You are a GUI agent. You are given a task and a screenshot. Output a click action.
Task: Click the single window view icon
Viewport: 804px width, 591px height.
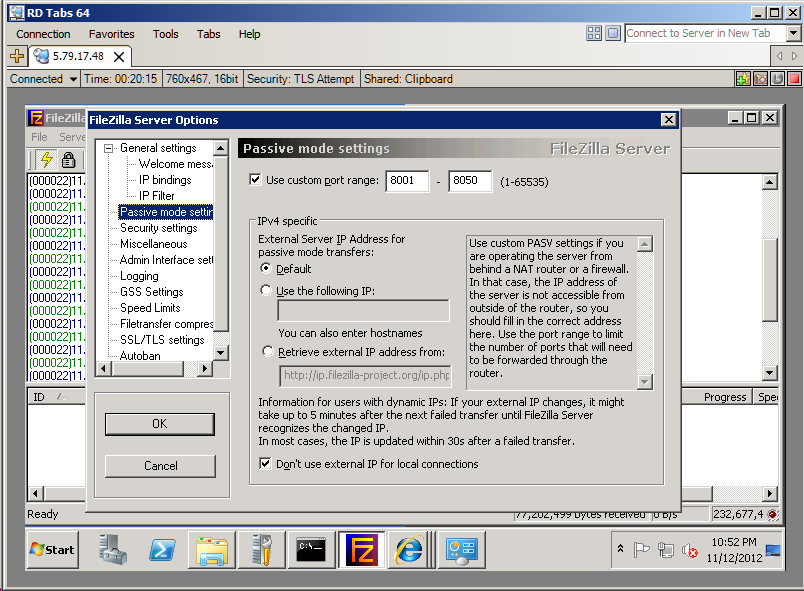[613, 33]
